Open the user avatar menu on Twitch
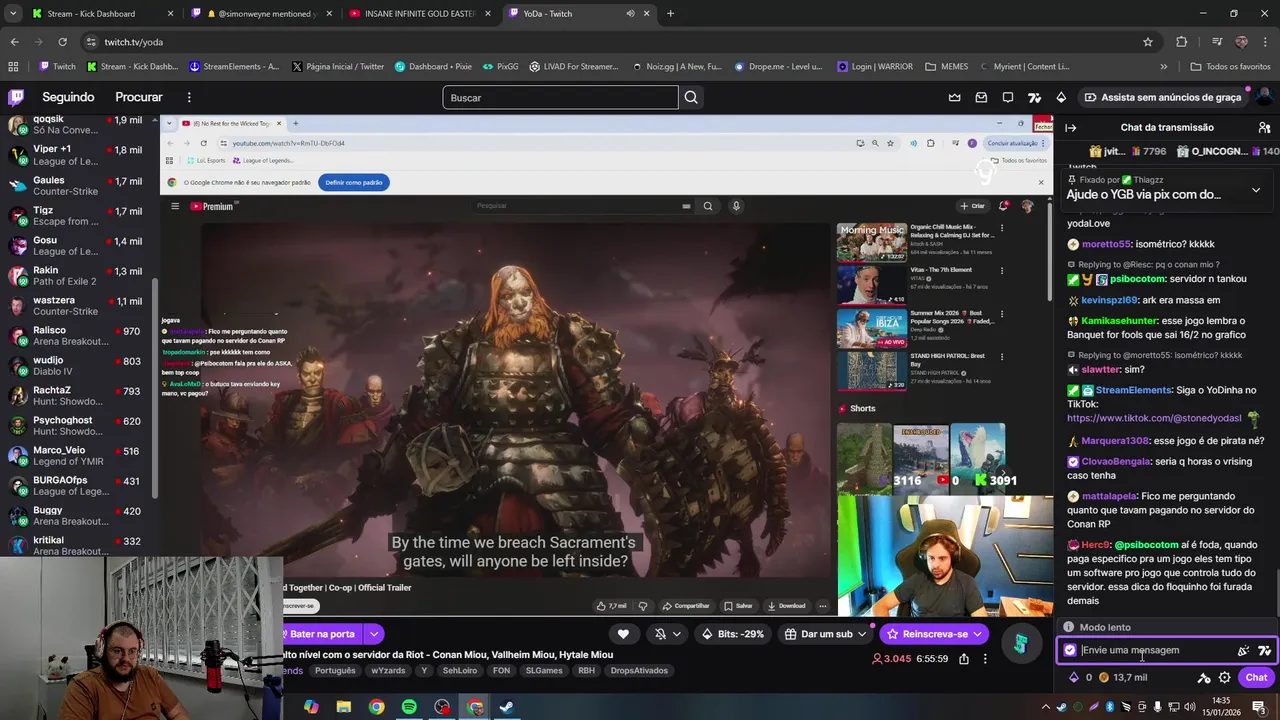Screen dimensions: 1280x720 coord(1264,97)
